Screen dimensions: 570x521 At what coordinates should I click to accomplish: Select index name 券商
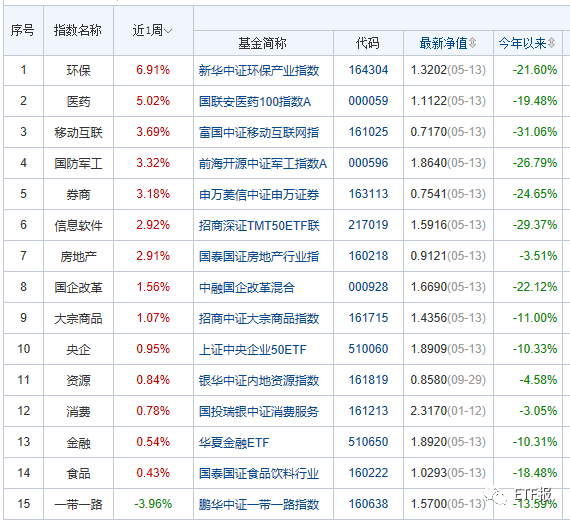78,194
